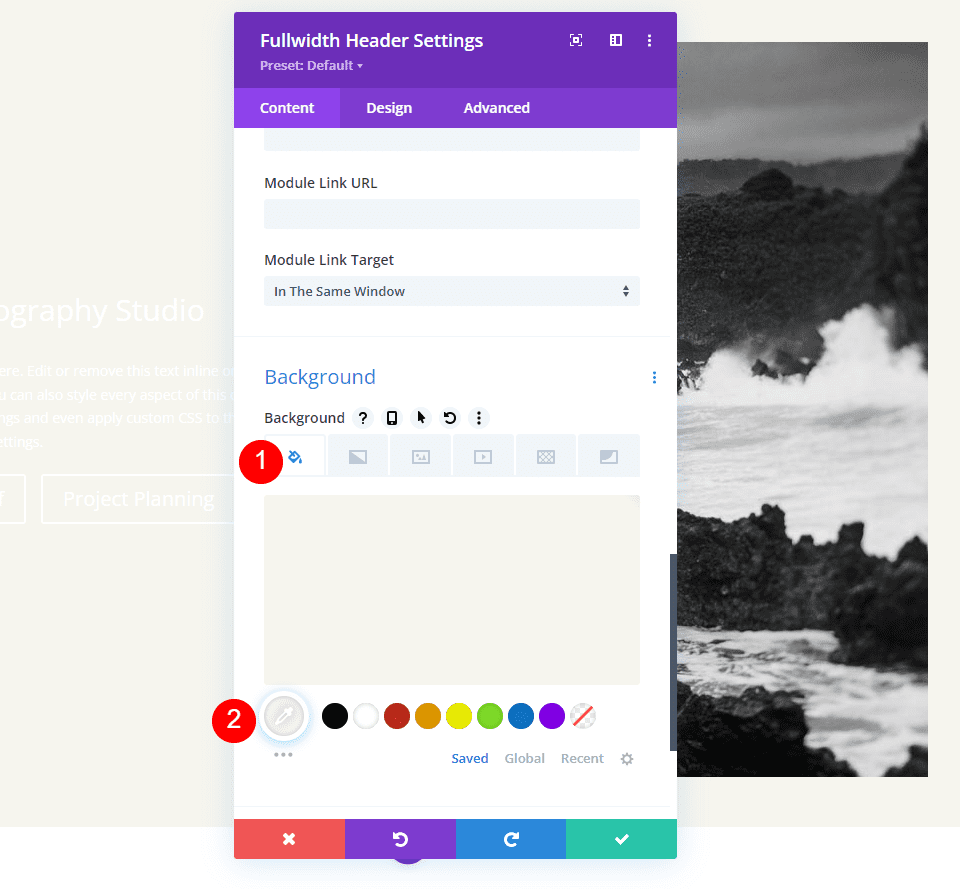Save changes with the green checkmark button
960x889 pixels.
point(621,839)
